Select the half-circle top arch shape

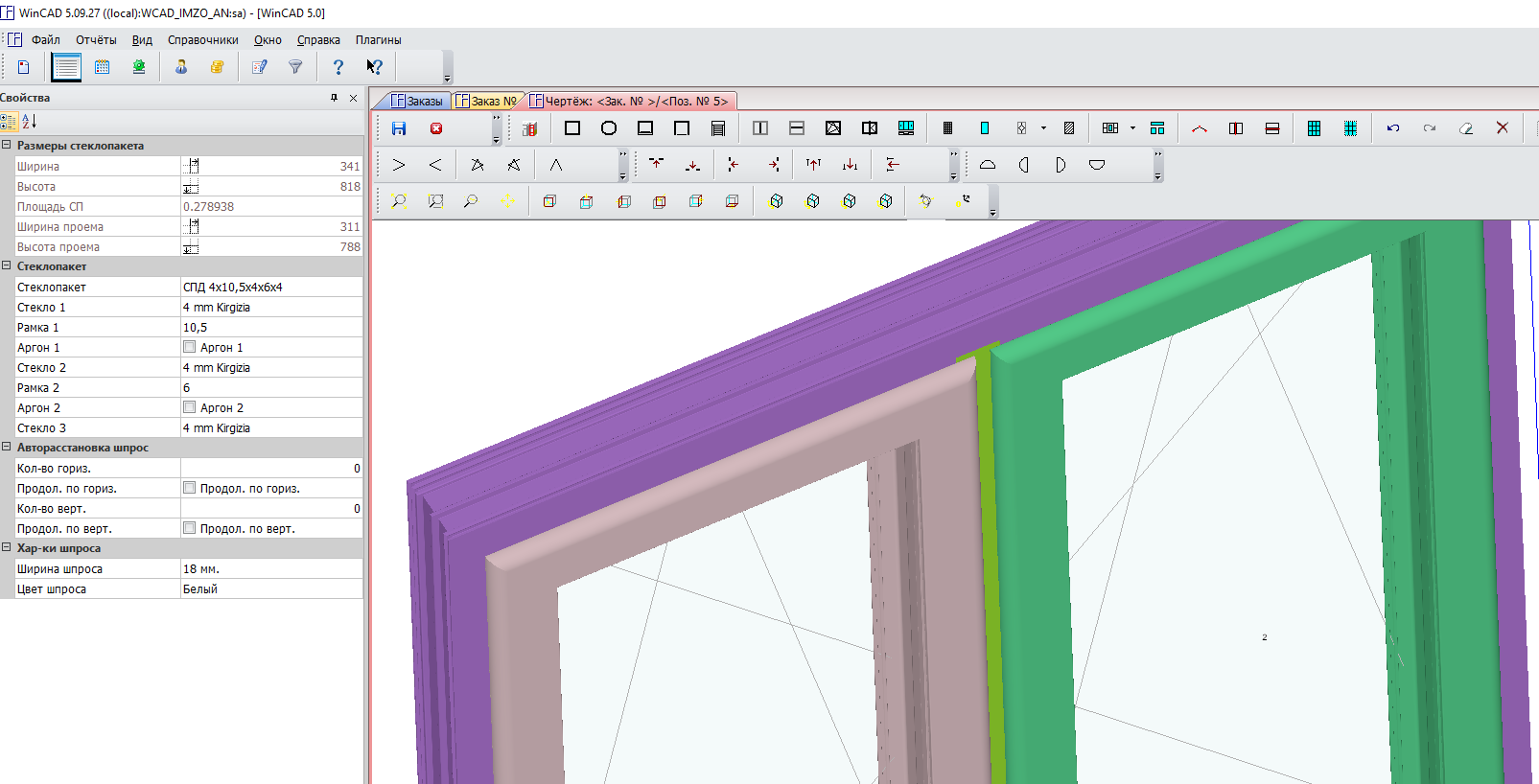(x=988, y=165)
